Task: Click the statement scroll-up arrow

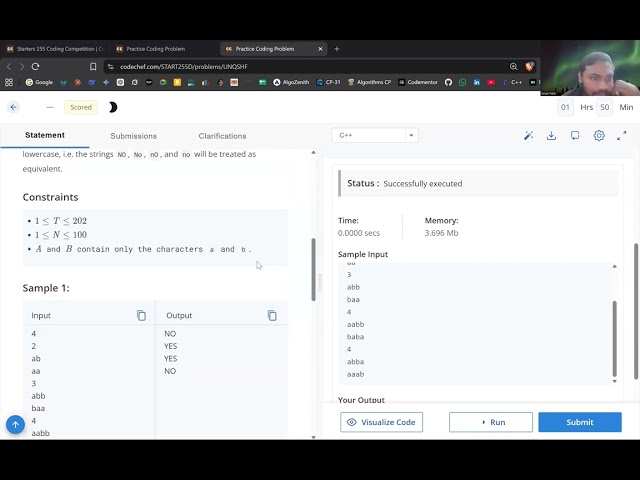Action: pyautogui.click(x=313, y=153)
